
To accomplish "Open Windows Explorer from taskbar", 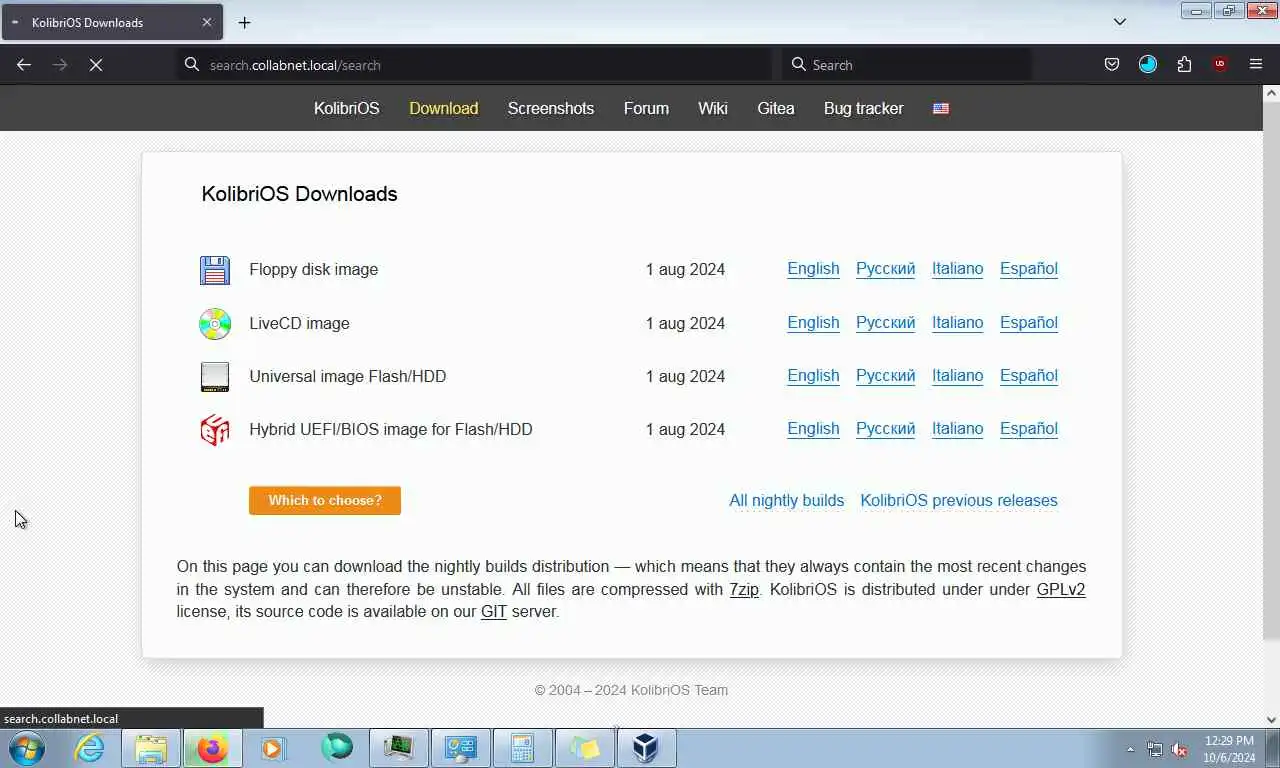I will point(151,748).
